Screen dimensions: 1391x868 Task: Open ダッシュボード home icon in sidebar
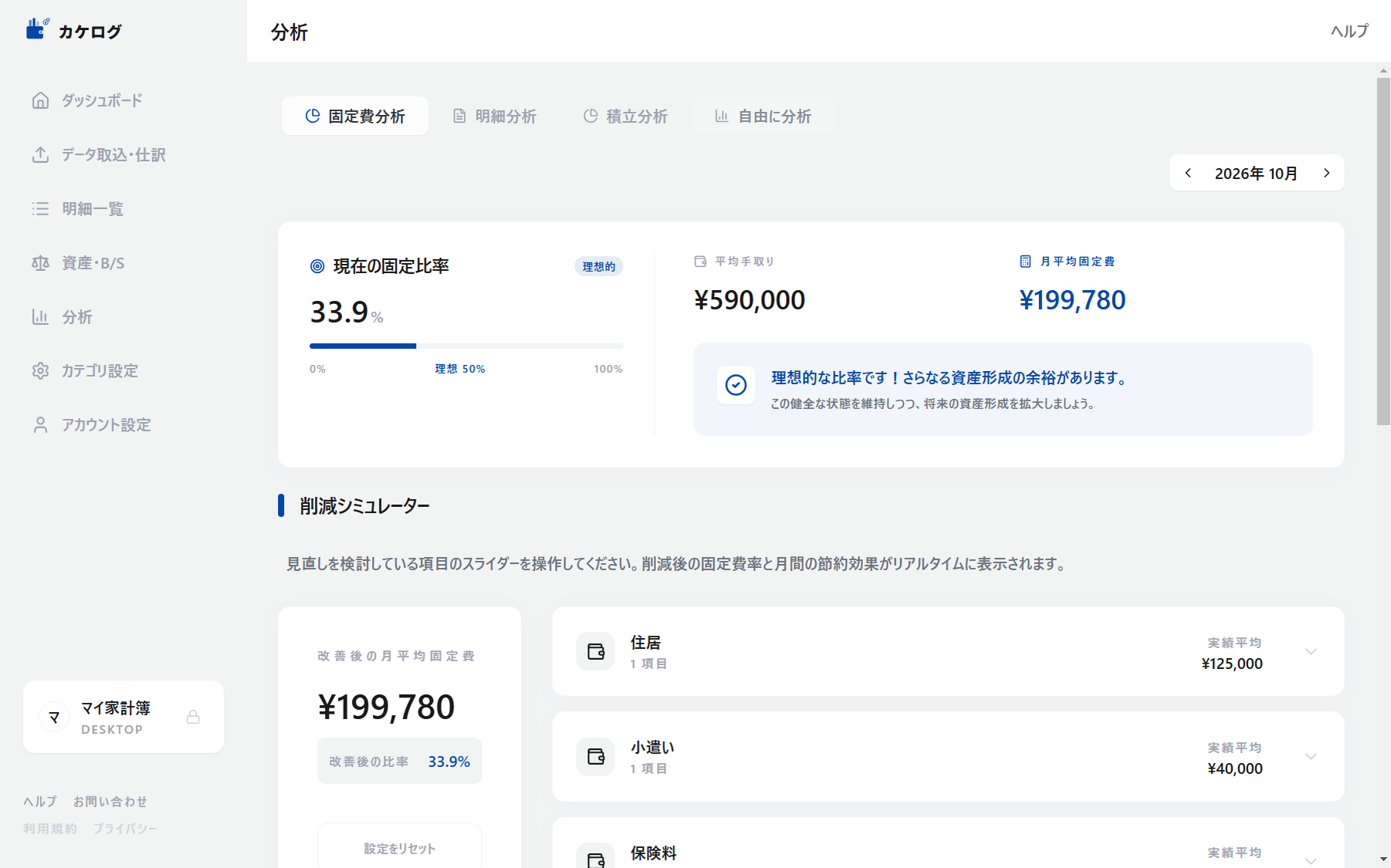click(x=40, y=101)
